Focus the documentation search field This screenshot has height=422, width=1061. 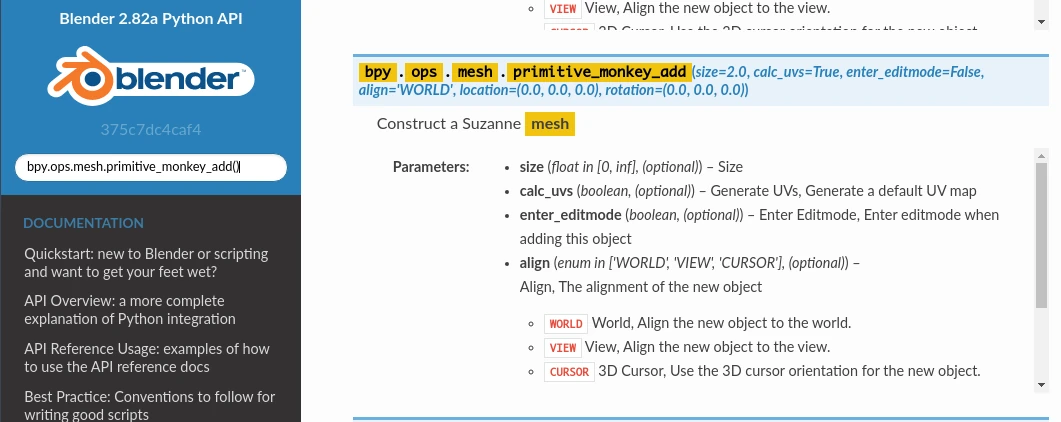click(150, 167)
